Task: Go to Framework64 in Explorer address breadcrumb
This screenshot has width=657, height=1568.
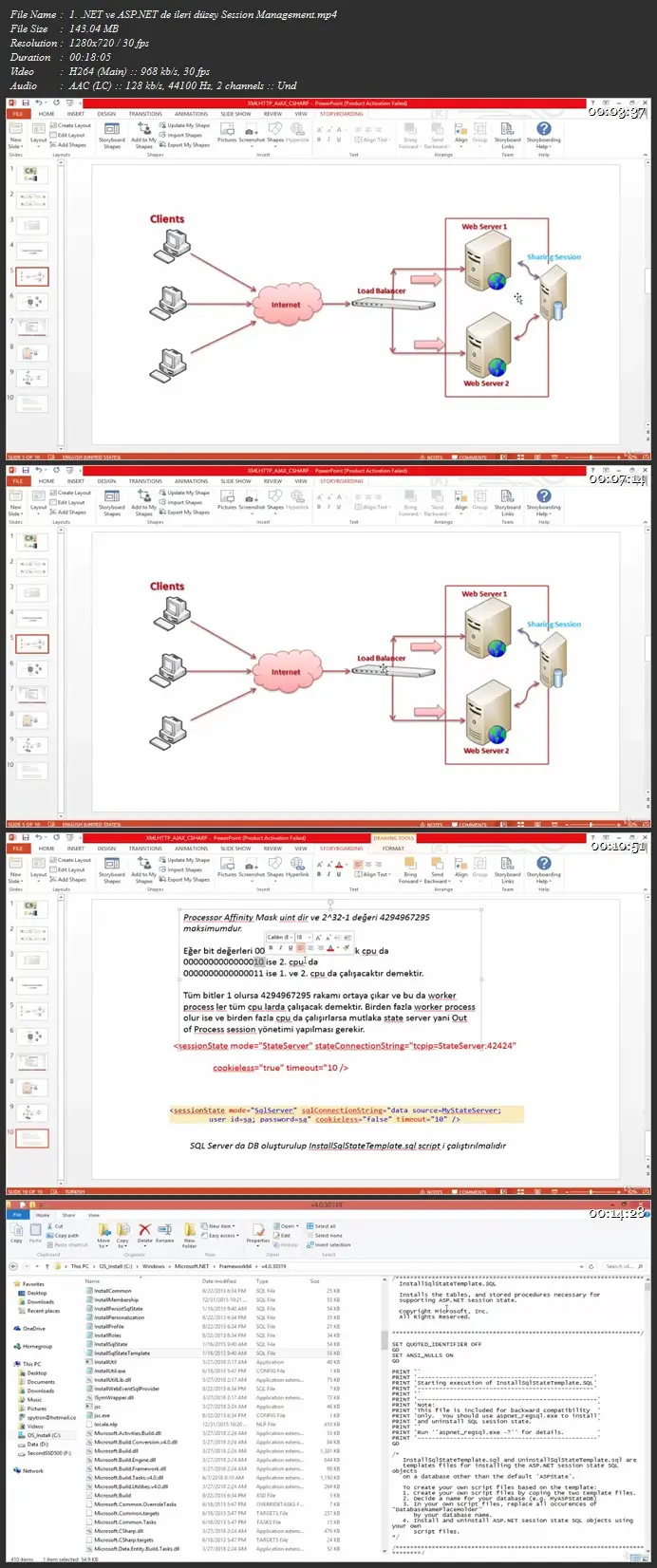Action: coord(235,1266)
